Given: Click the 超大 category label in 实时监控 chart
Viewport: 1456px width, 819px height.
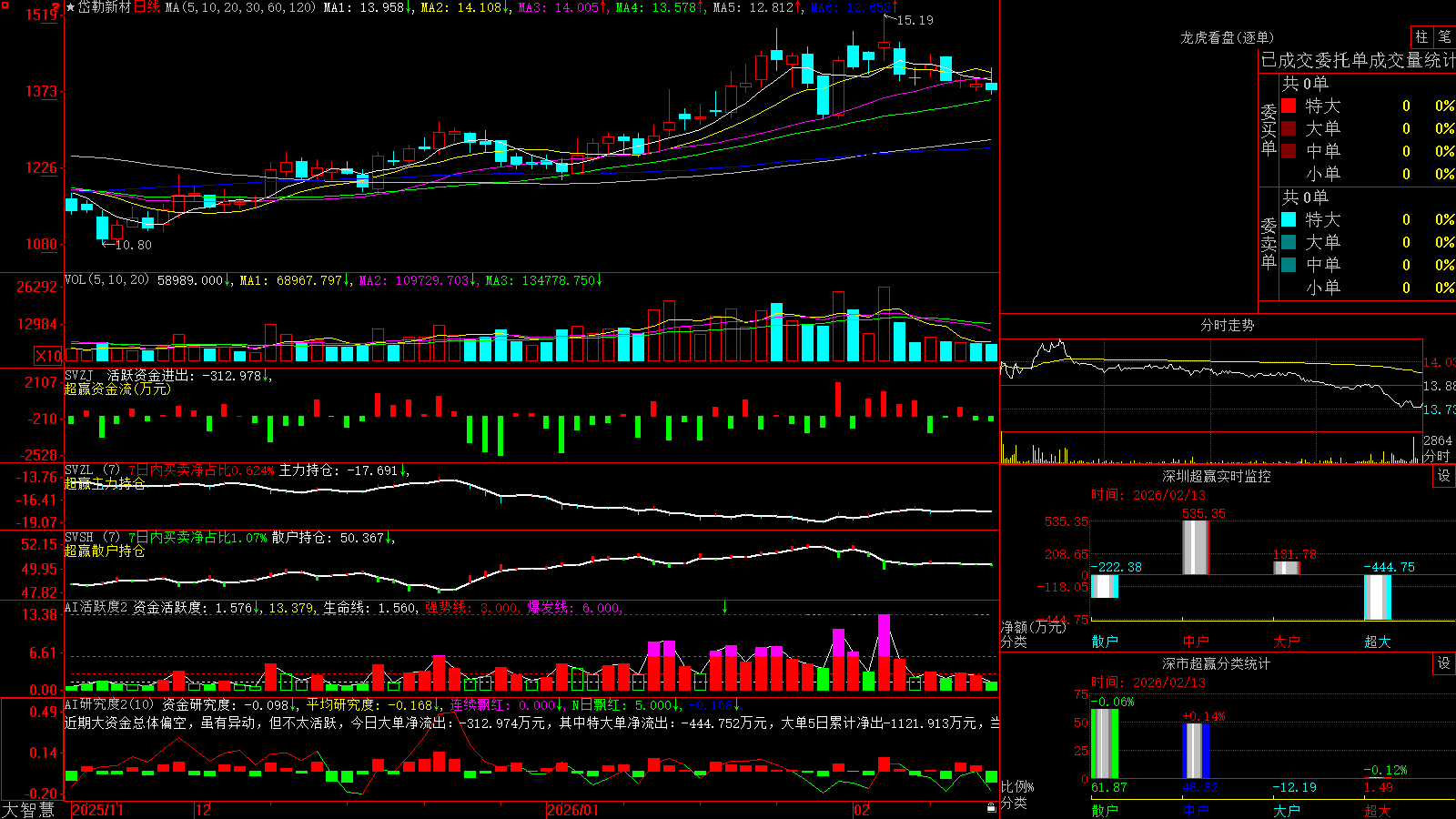Looking at the screenshot, I should pos(1378,642).
